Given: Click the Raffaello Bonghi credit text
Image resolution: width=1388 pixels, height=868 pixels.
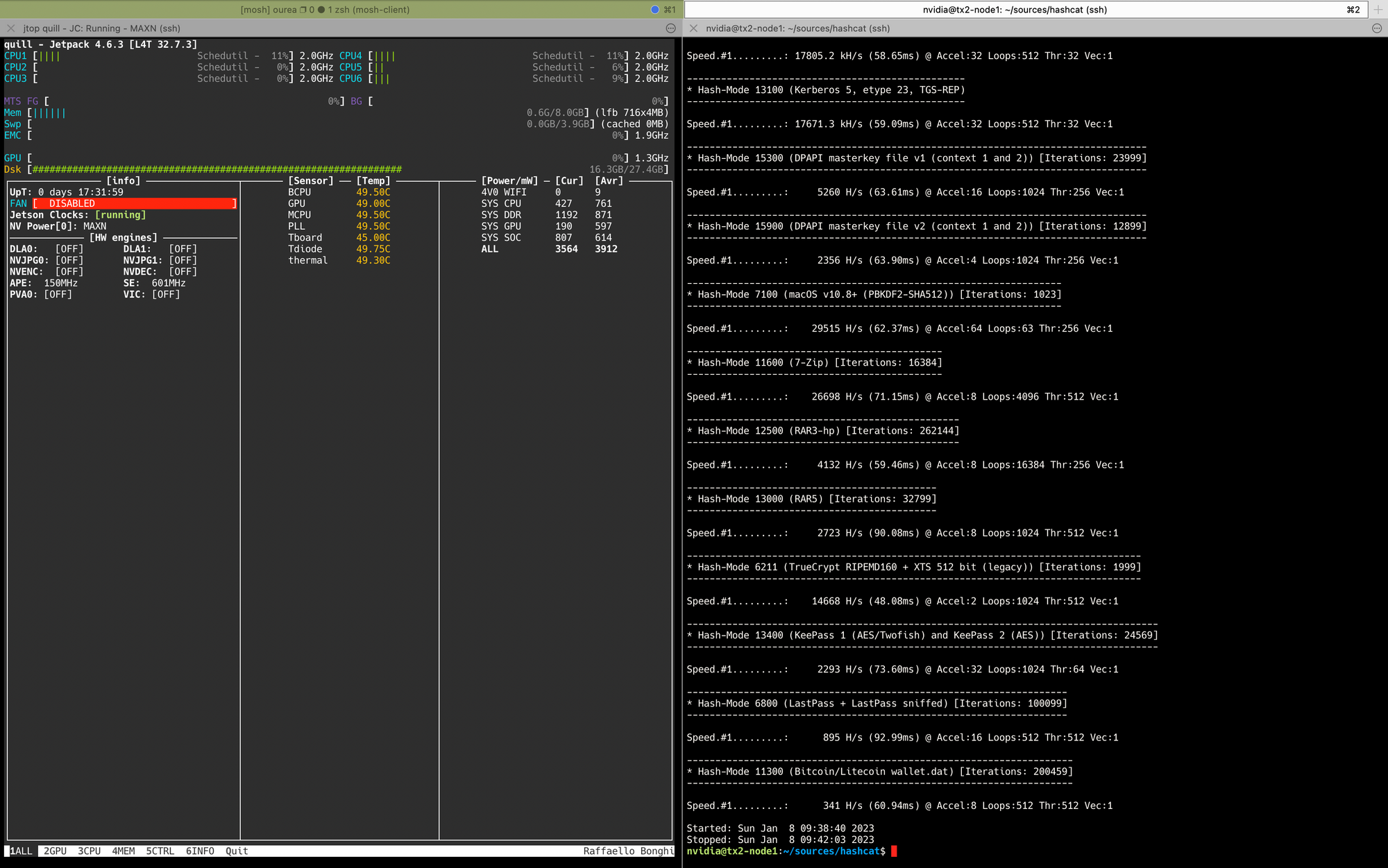Looking at the screenshot, I should (x=629, y=851).
